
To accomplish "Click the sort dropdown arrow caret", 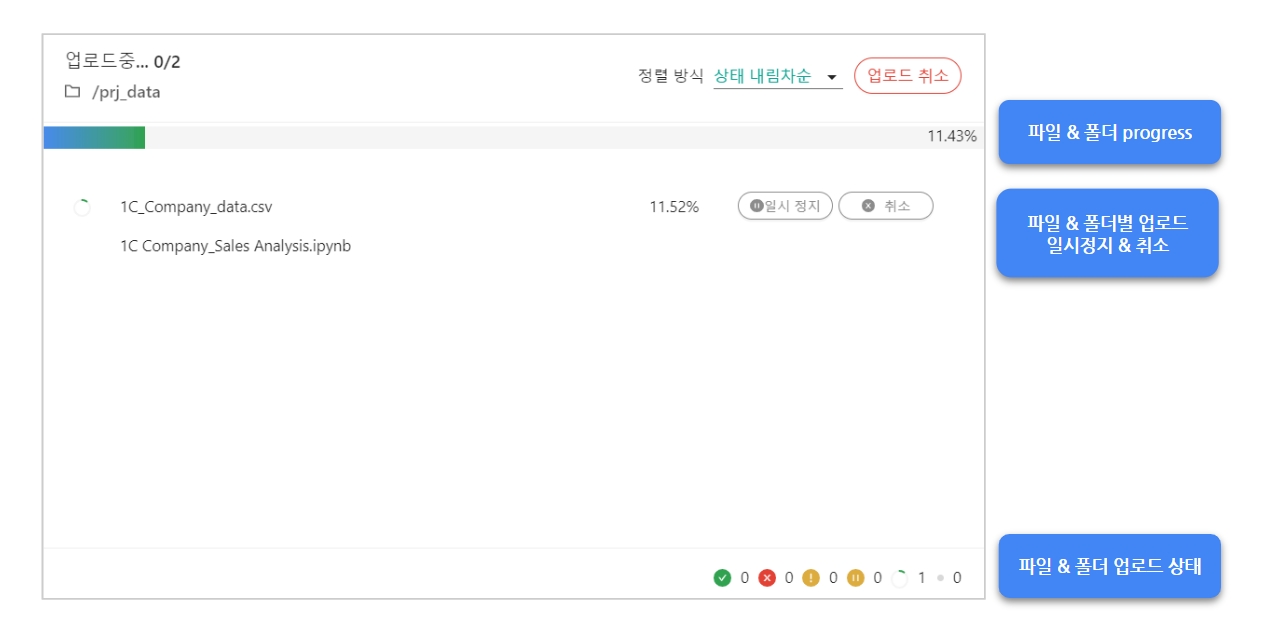I will (831, 77).
